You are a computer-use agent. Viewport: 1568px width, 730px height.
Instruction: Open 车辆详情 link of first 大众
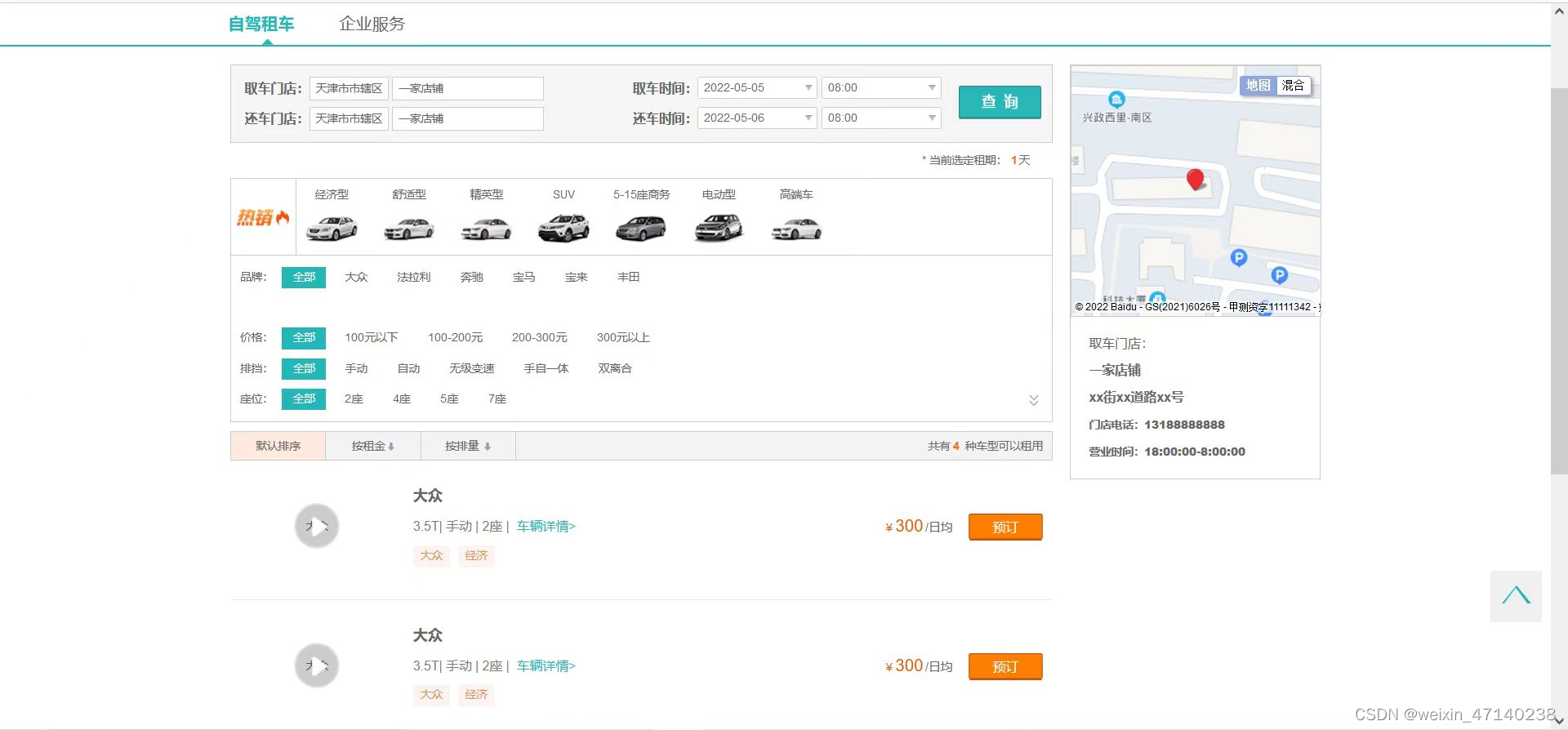coord(546,527)
